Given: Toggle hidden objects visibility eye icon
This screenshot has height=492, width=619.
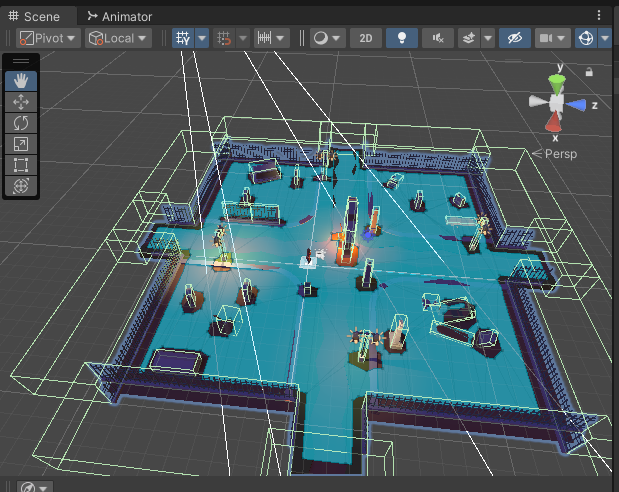Looking at the screenshot, I should (515, 38).
